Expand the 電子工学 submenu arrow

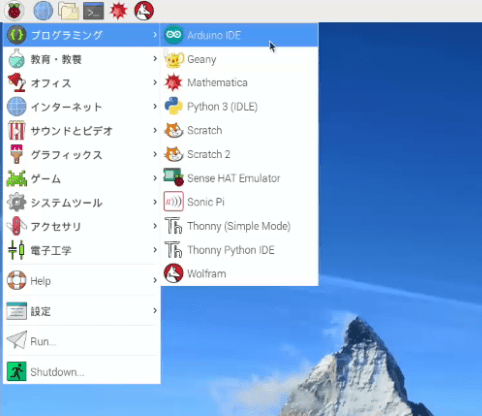tap(155, 250)
